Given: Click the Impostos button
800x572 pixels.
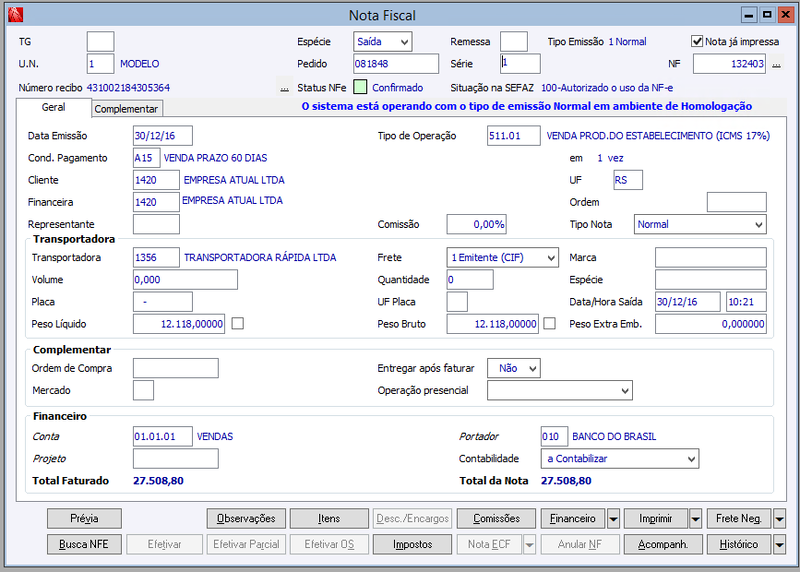Looking at the screenshot, I should pyautogui.click(x=412, y=544).
